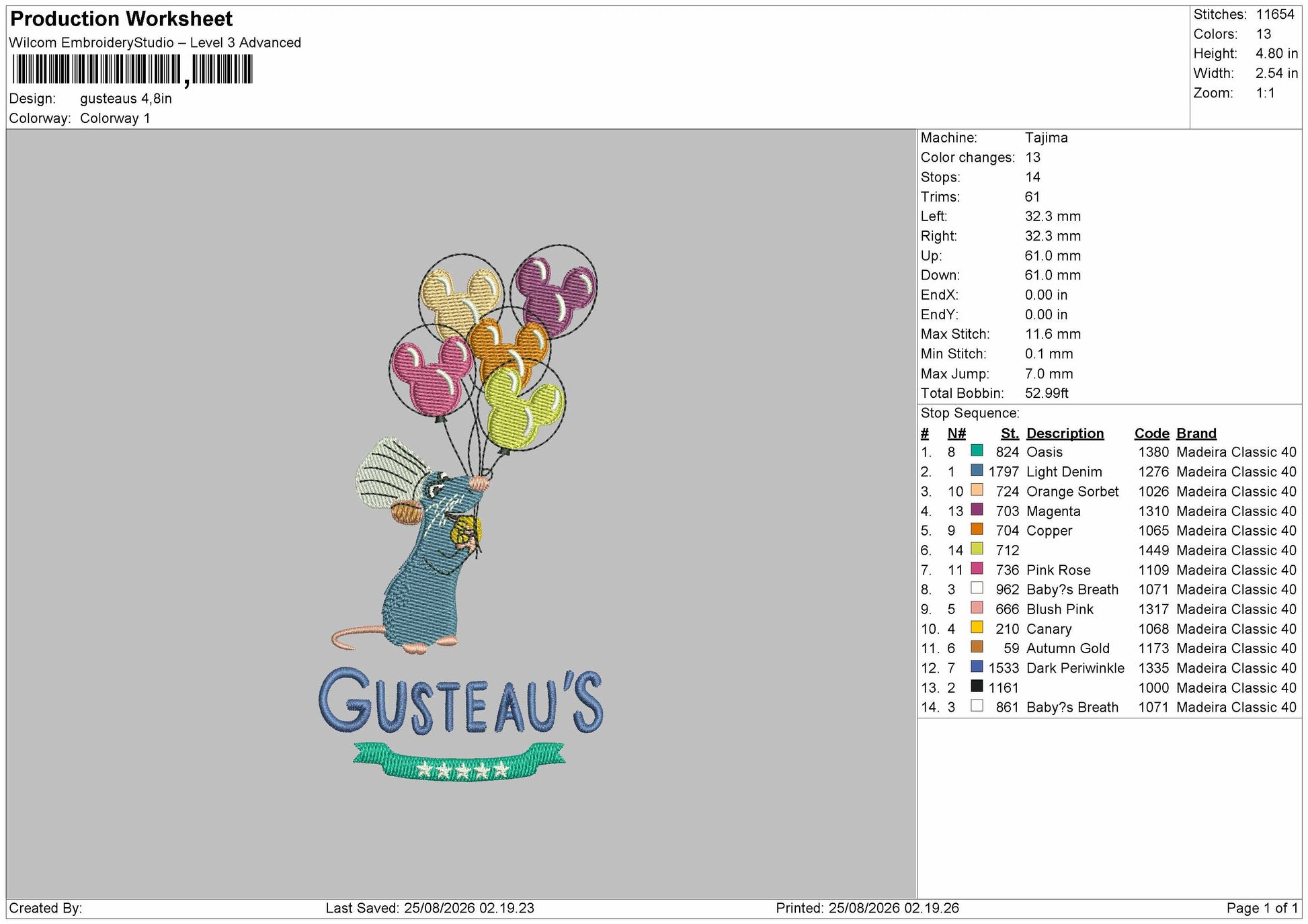
Task: Click the "Production Worksheet" title
Action: 122,19
